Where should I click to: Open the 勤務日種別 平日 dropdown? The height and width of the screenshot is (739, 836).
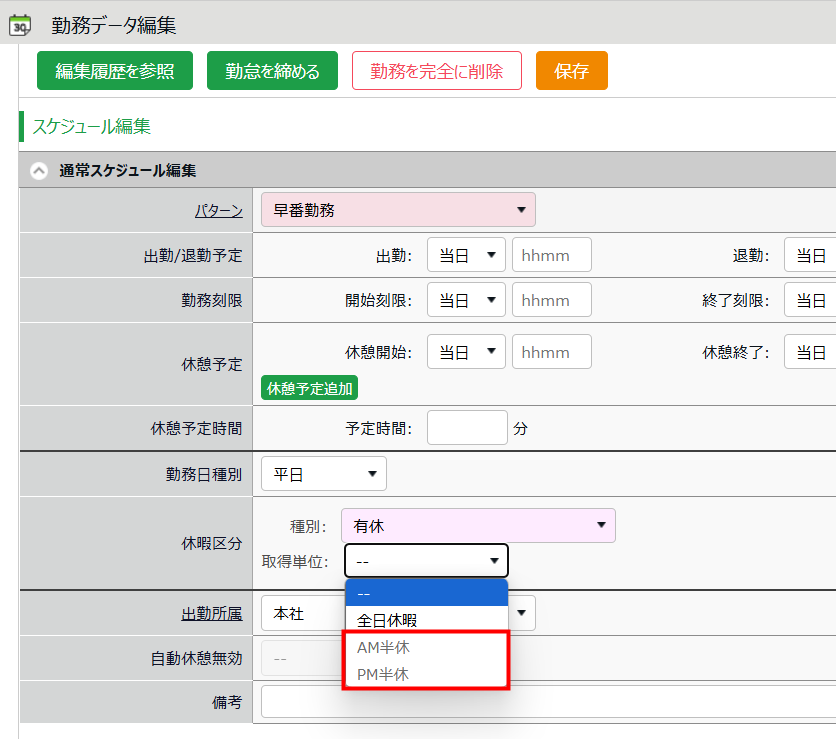point(324,473)
